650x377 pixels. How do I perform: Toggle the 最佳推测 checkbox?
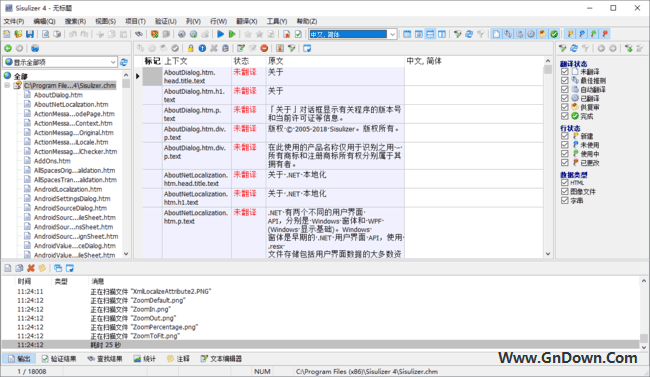565,80
